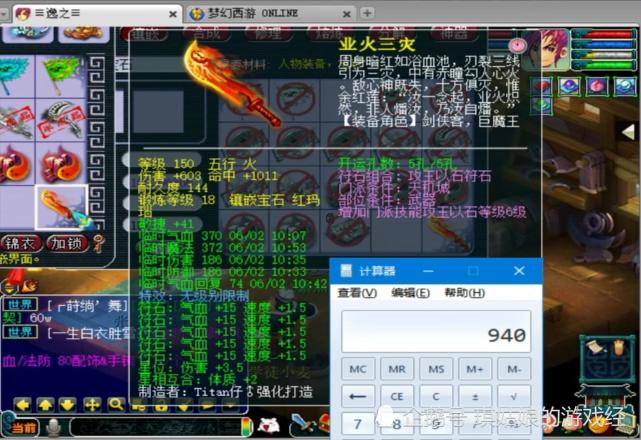Click the scroll map icon at lower right
The width and height of the screenshot is (641, 440).
pyautogui.click(x=594, y=348)
